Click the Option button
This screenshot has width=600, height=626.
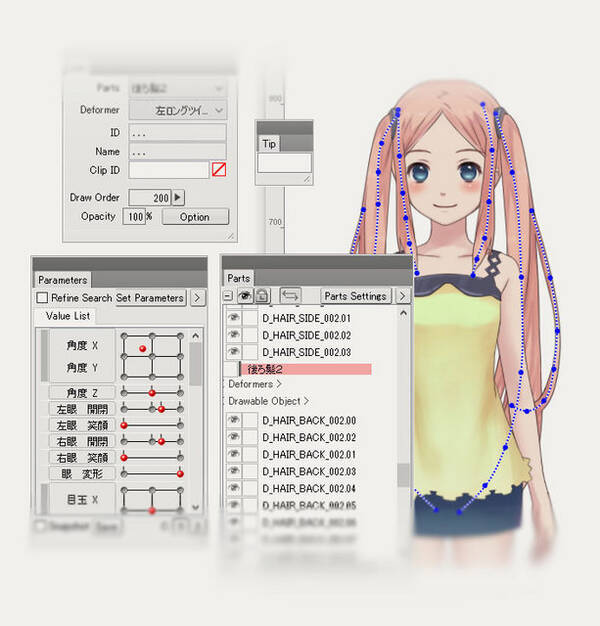(195, 217)
